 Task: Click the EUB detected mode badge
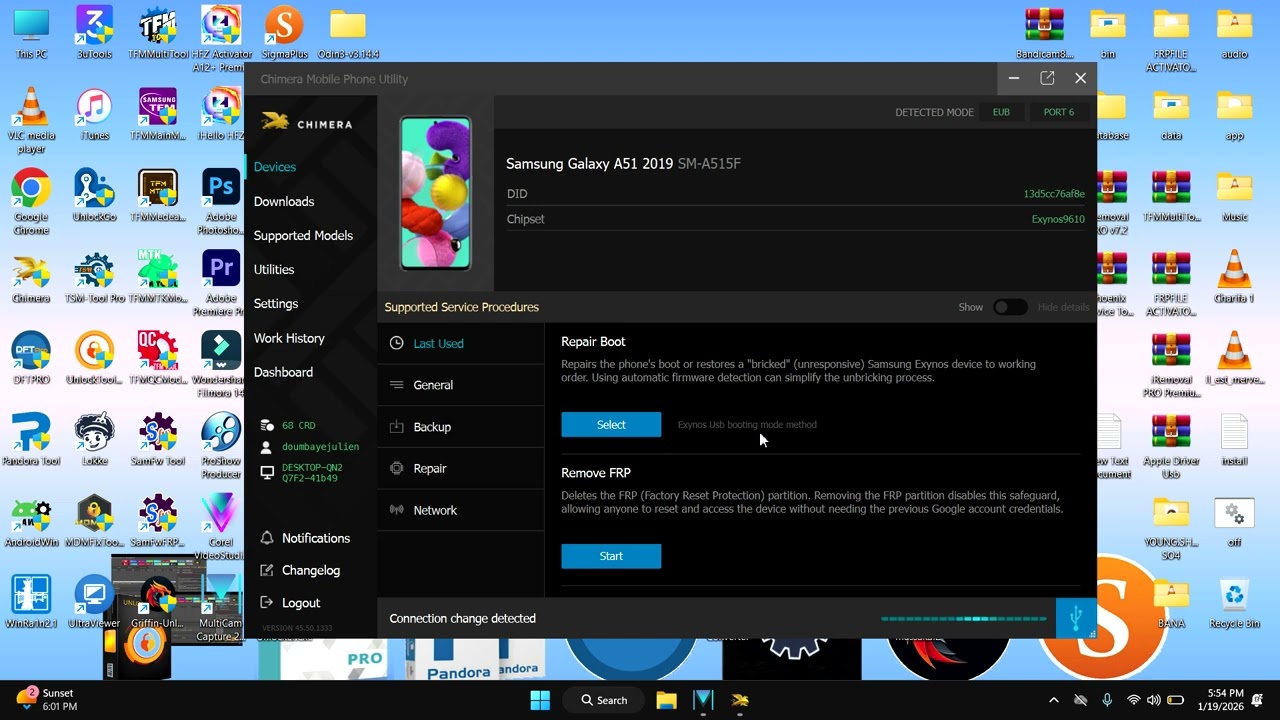1001,112
